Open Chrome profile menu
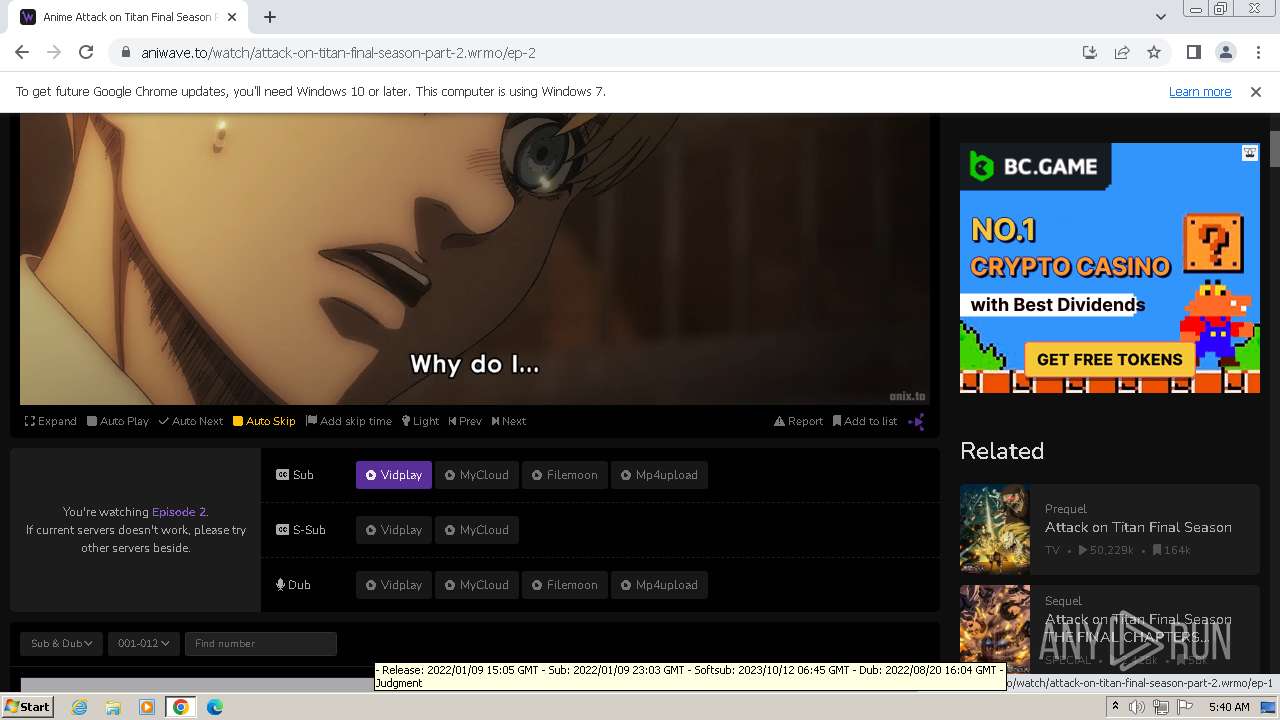 1225,53
